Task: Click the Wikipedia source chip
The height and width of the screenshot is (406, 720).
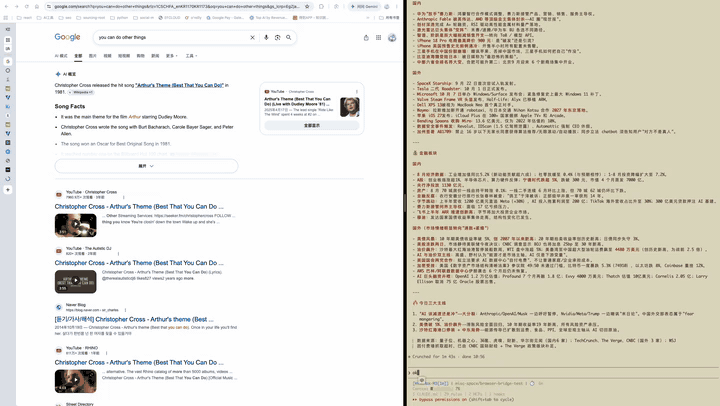Action: point(81,92)
